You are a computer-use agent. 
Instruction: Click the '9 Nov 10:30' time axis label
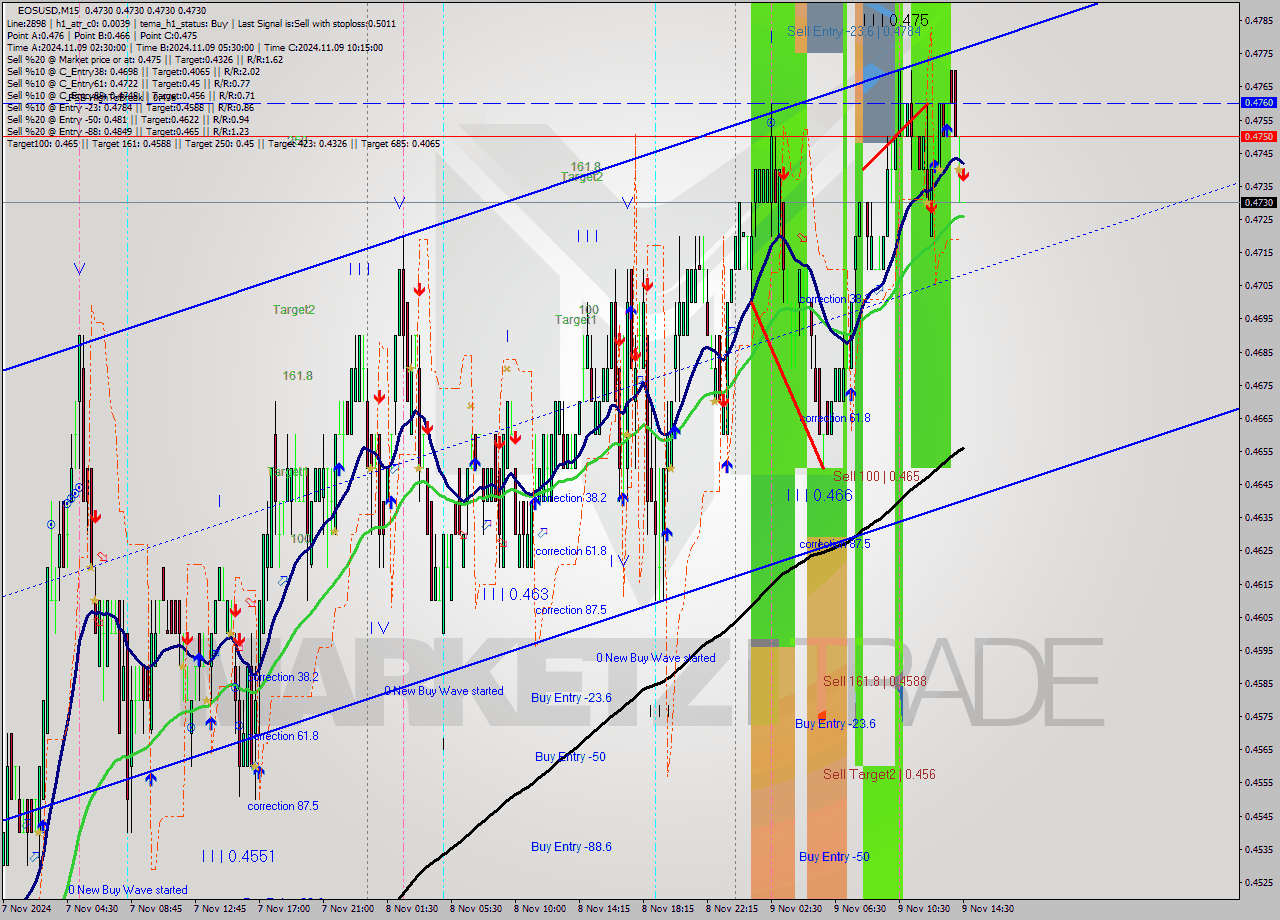(x=923, y=909)
